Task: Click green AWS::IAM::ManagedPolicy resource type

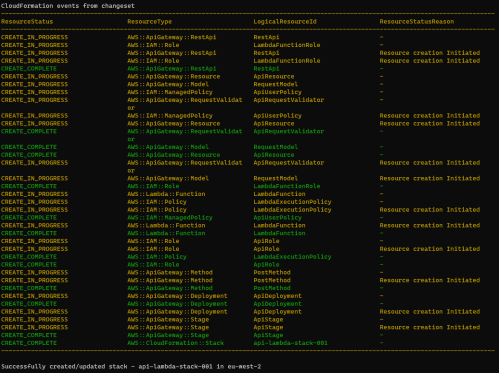Action: coord(170,218)
